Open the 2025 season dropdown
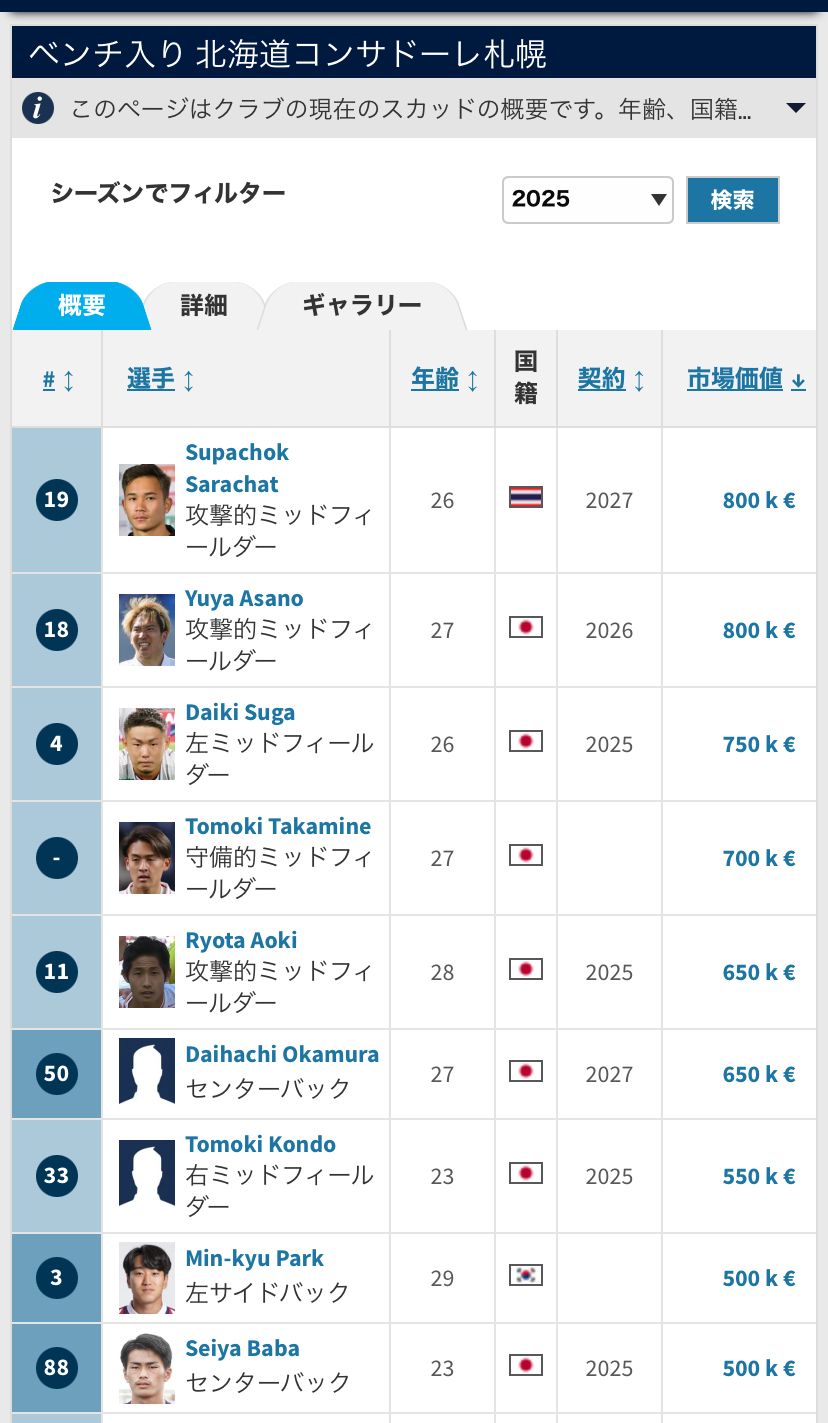 click(x=587, y=199)
